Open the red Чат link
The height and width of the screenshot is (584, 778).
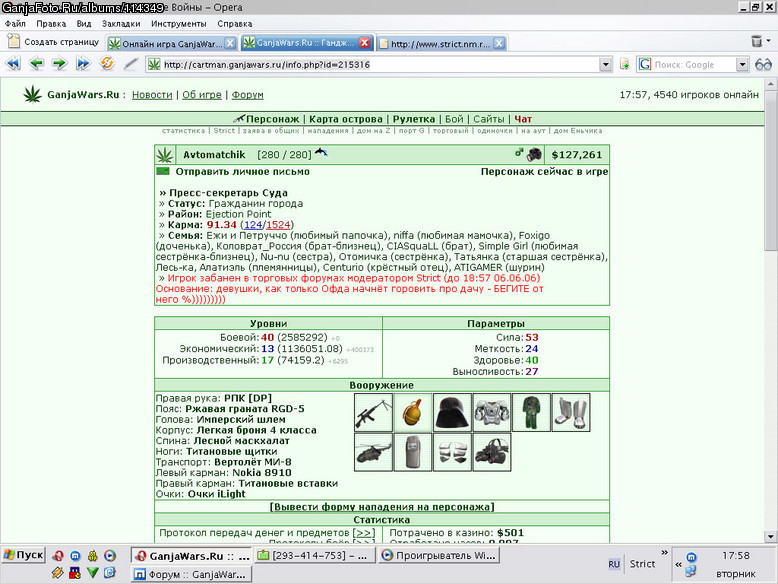(523, 119)
